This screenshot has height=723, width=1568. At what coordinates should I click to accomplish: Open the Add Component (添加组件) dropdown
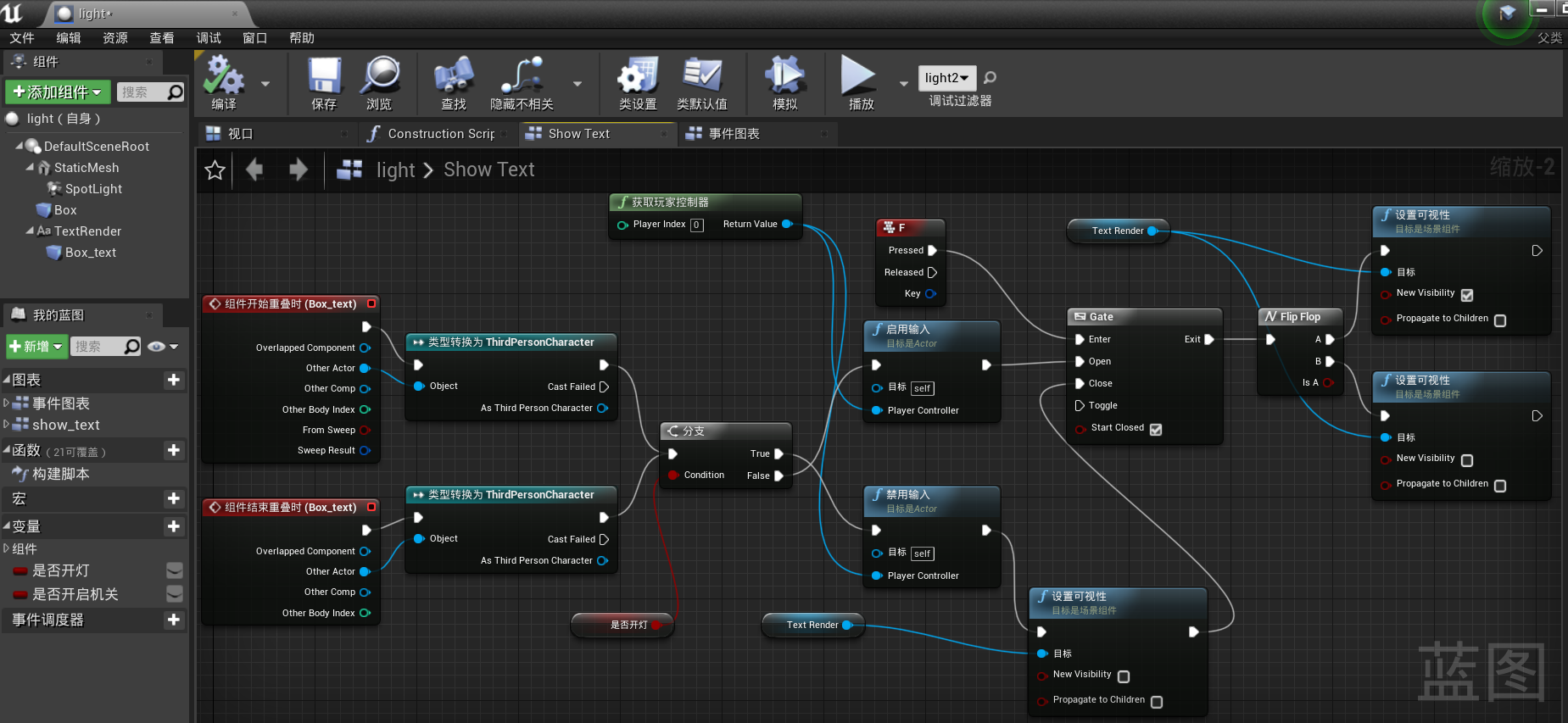pos(57,92)
